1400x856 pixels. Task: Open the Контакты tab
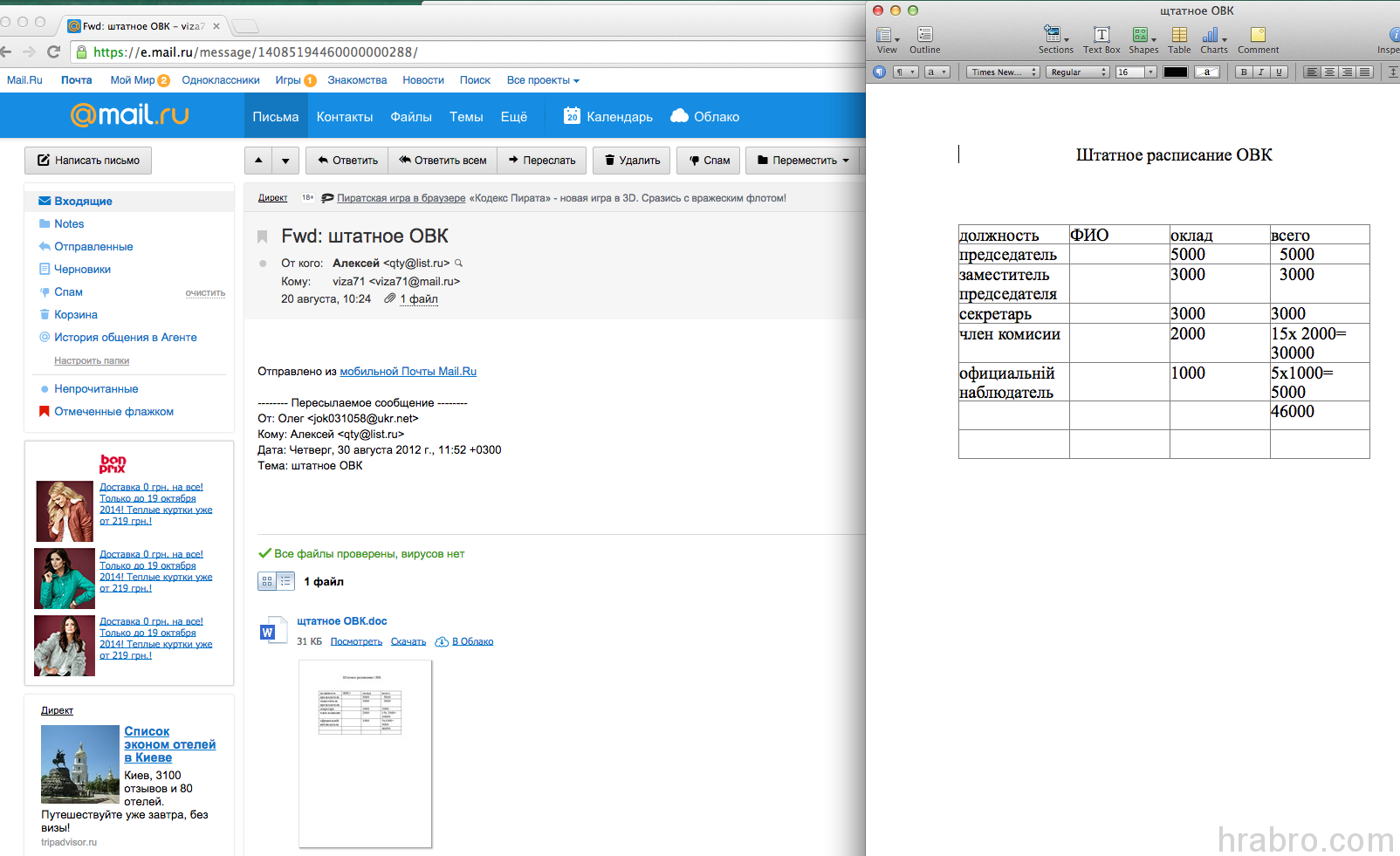[x=344, y=117]
